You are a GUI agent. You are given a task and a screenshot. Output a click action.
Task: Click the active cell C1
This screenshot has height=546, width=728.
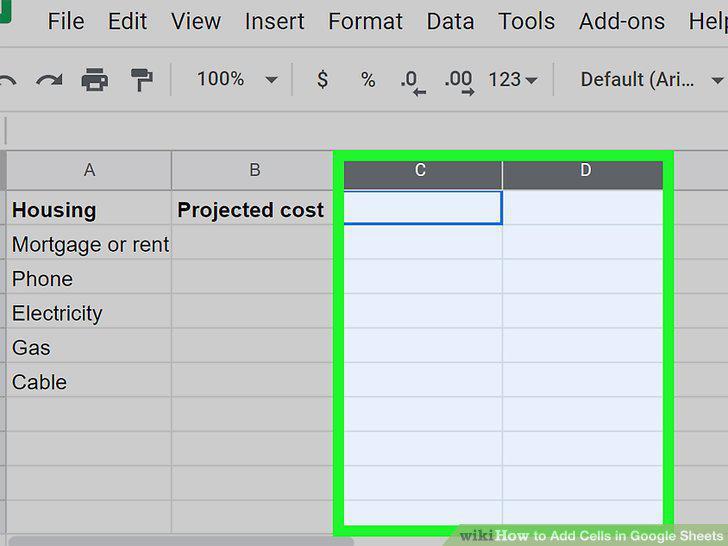tap(422, 208)
